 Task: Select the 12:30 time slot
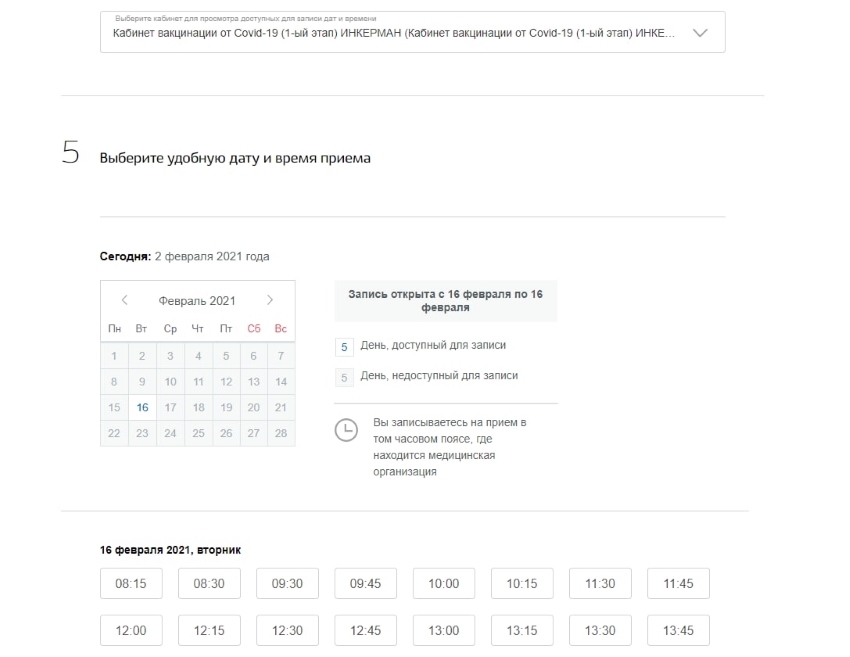coord(287,631)
